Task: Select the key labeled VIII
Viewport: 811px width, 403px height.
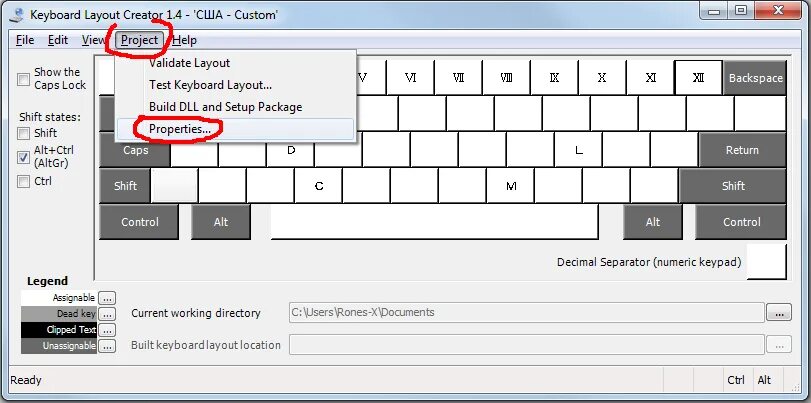Action: (506, 78)
